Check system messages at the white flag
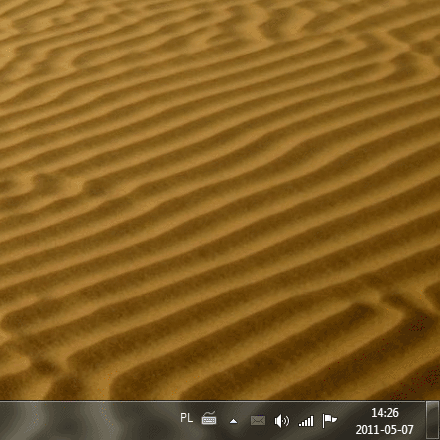 click(x=330, y=421)
